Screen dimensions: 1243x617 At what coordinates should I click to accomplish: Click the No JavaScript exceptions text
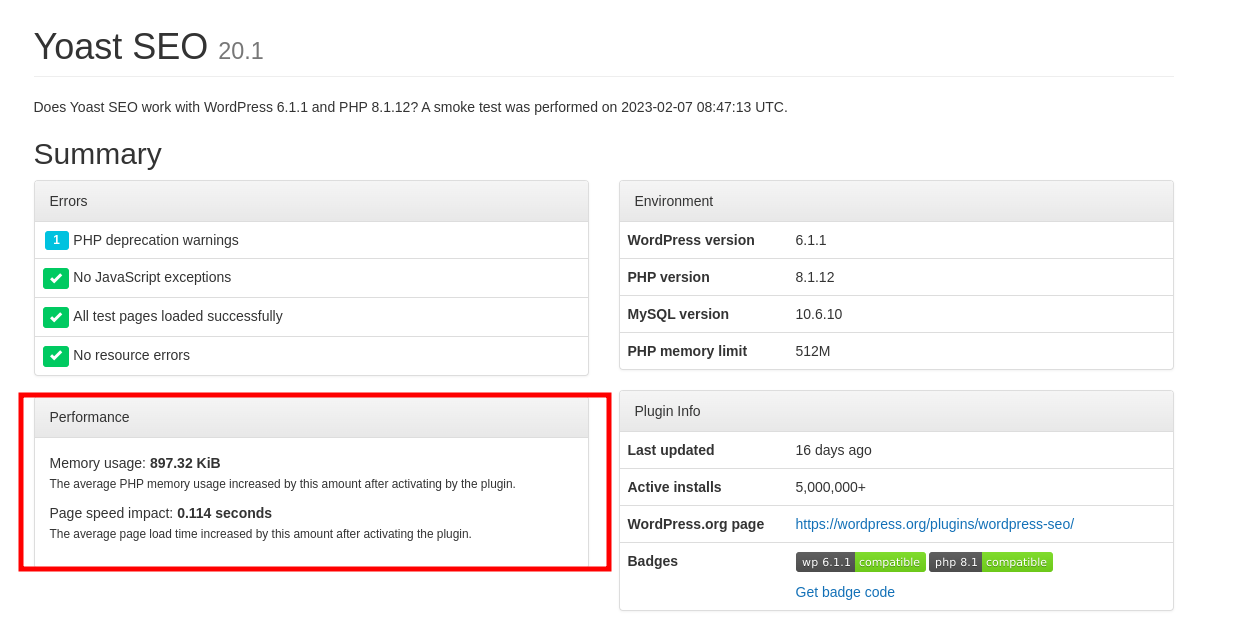[x=152, y=277]
